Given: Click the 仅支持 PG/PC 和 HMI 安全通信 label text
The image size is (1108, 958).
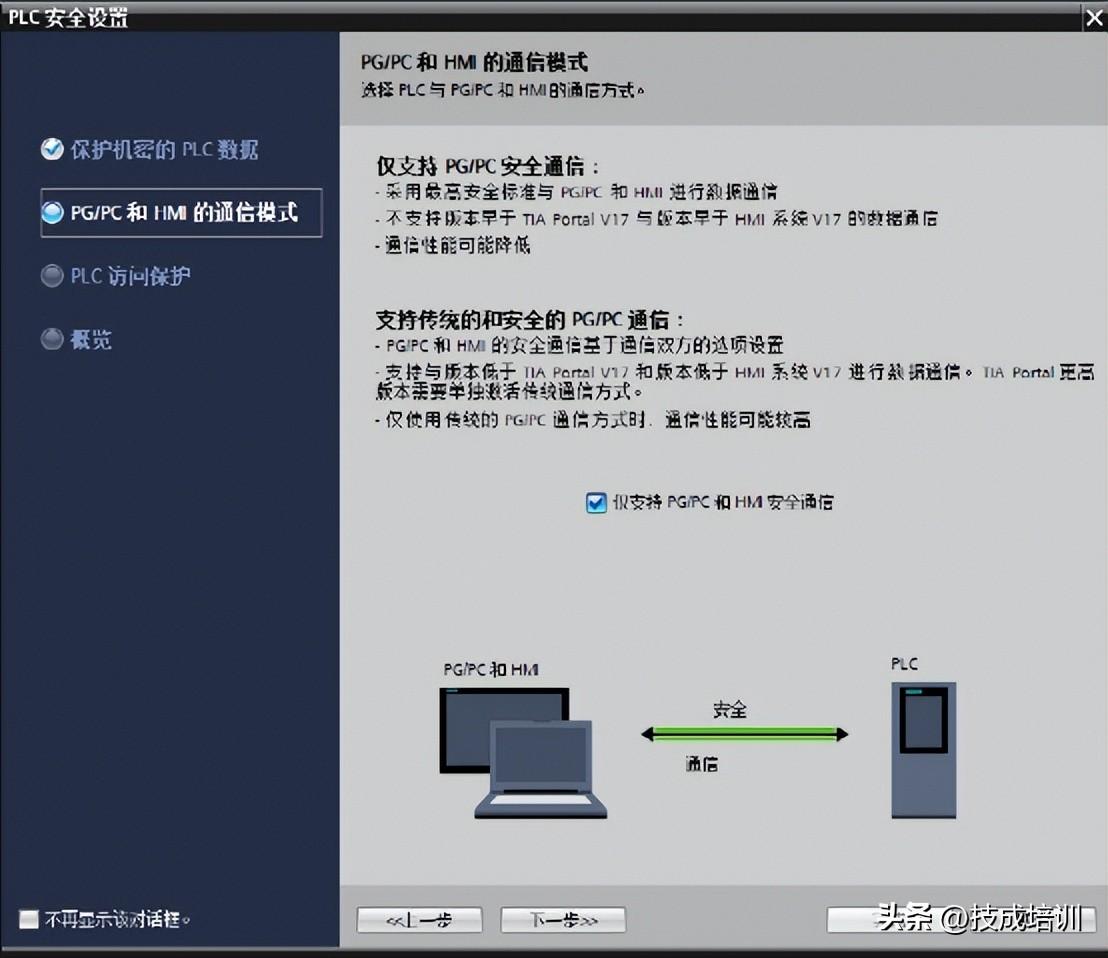Looking at the screenshot, I should tap(723, 502).
